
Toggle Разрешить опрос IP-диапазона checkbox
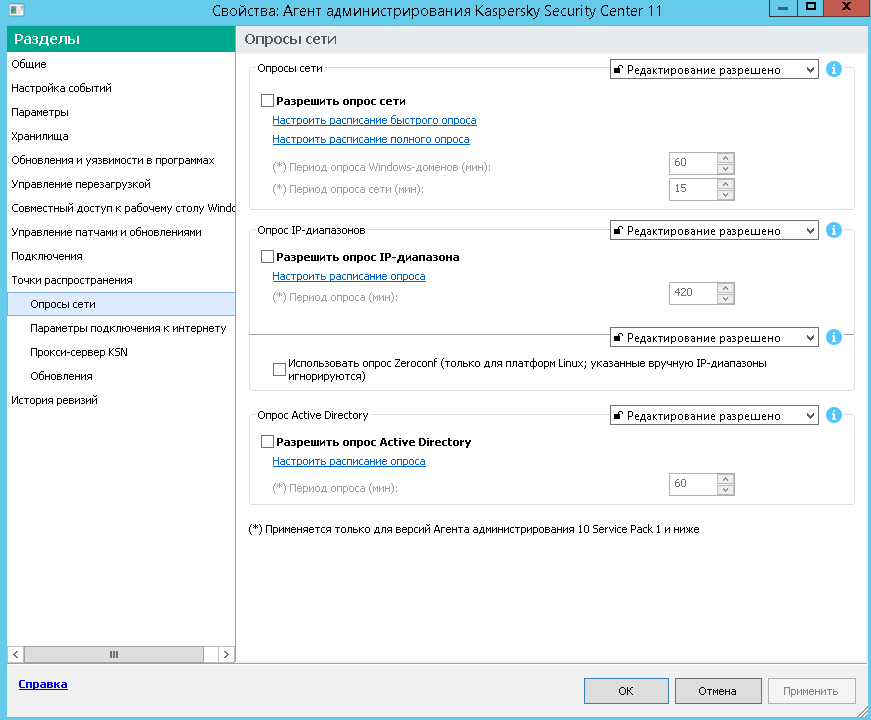[267, 257]
